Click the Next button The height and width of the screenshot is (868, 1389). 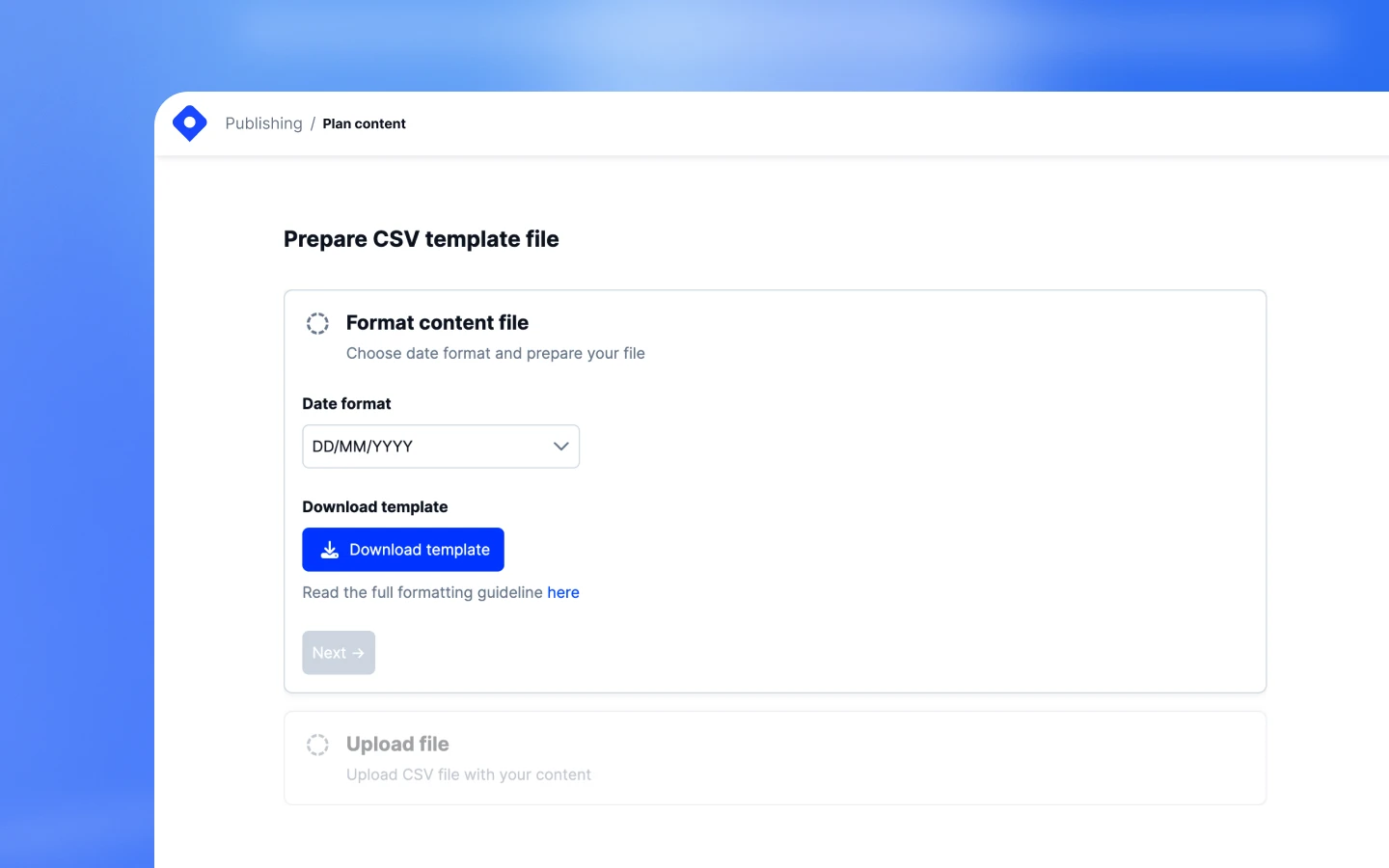click(x=339, y=652)
